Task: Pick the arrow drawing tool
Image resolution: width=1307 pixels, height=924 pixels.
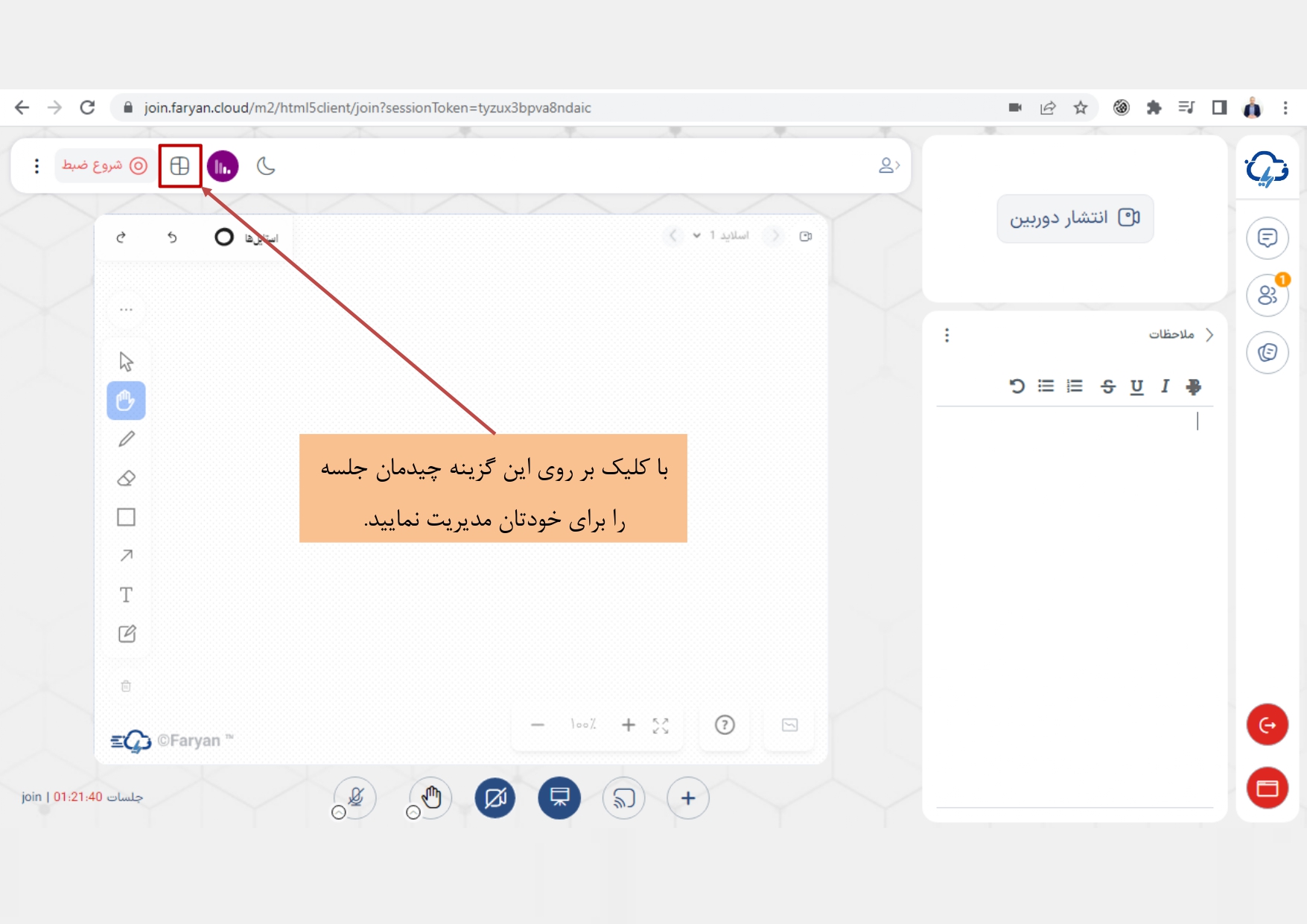Action: pos(127,556)
